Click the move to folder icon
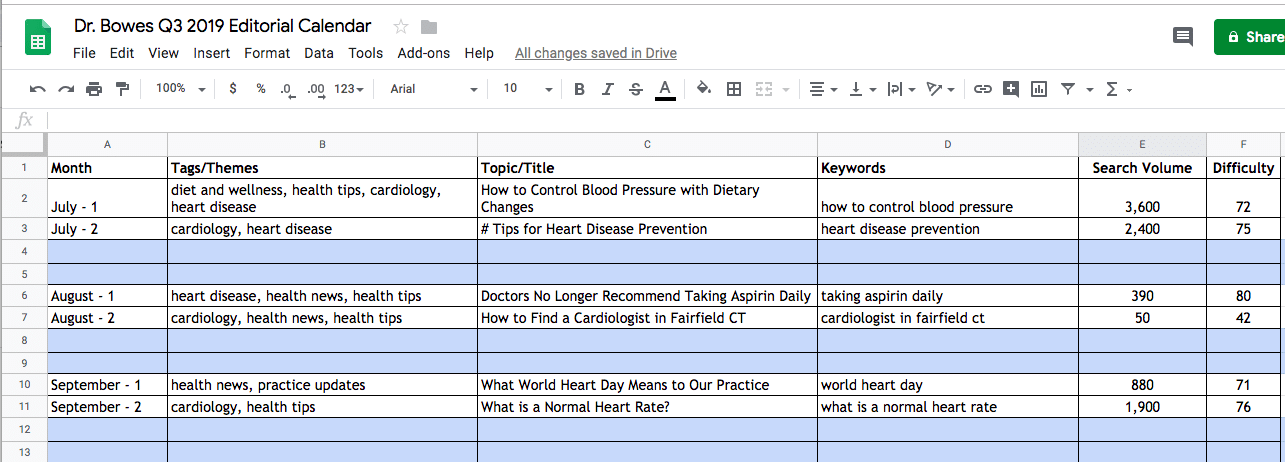1285x462 pixels. pyautogui.click(x=429, y=26)
